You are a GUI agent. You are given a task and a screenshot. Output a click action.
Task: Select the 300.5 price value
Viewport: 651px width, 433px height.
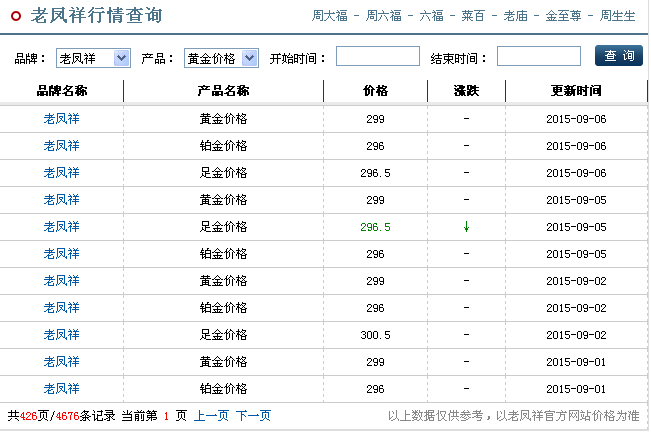(x=375, y=335)
